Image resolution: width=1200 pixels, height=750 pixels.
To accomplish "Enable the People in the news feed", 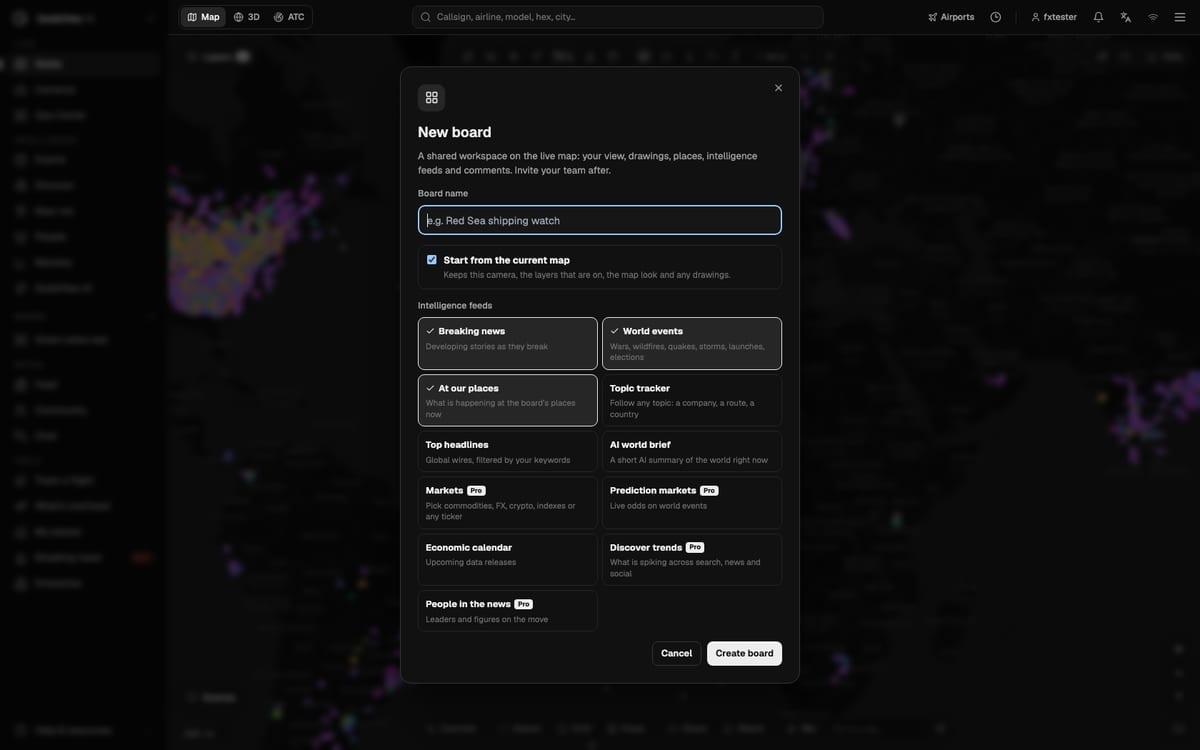I will click(508, 611).
